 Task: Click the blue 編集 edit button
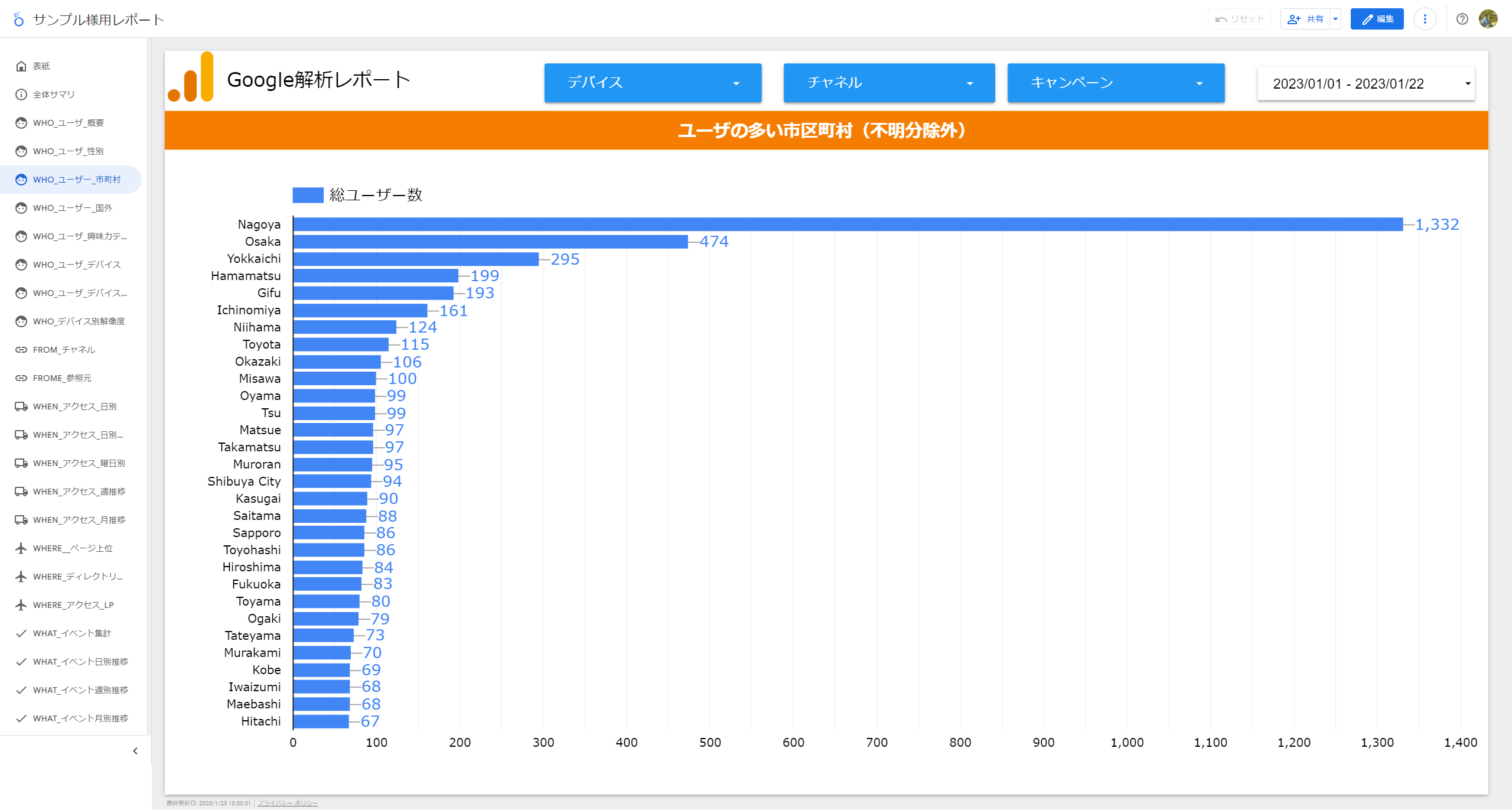(1377, 19)
